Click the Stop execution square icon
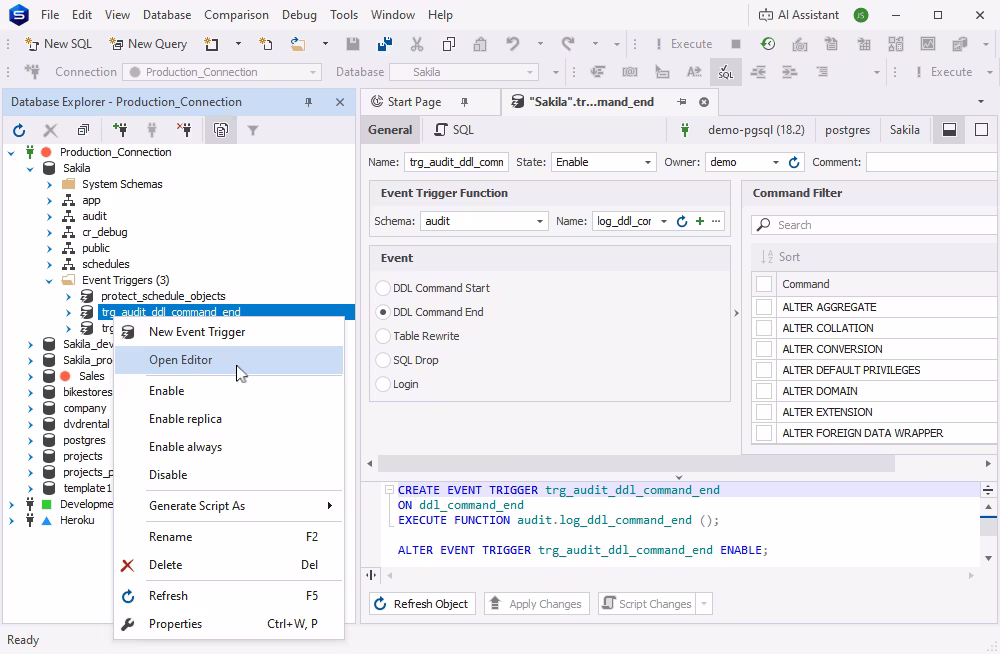 736,44
